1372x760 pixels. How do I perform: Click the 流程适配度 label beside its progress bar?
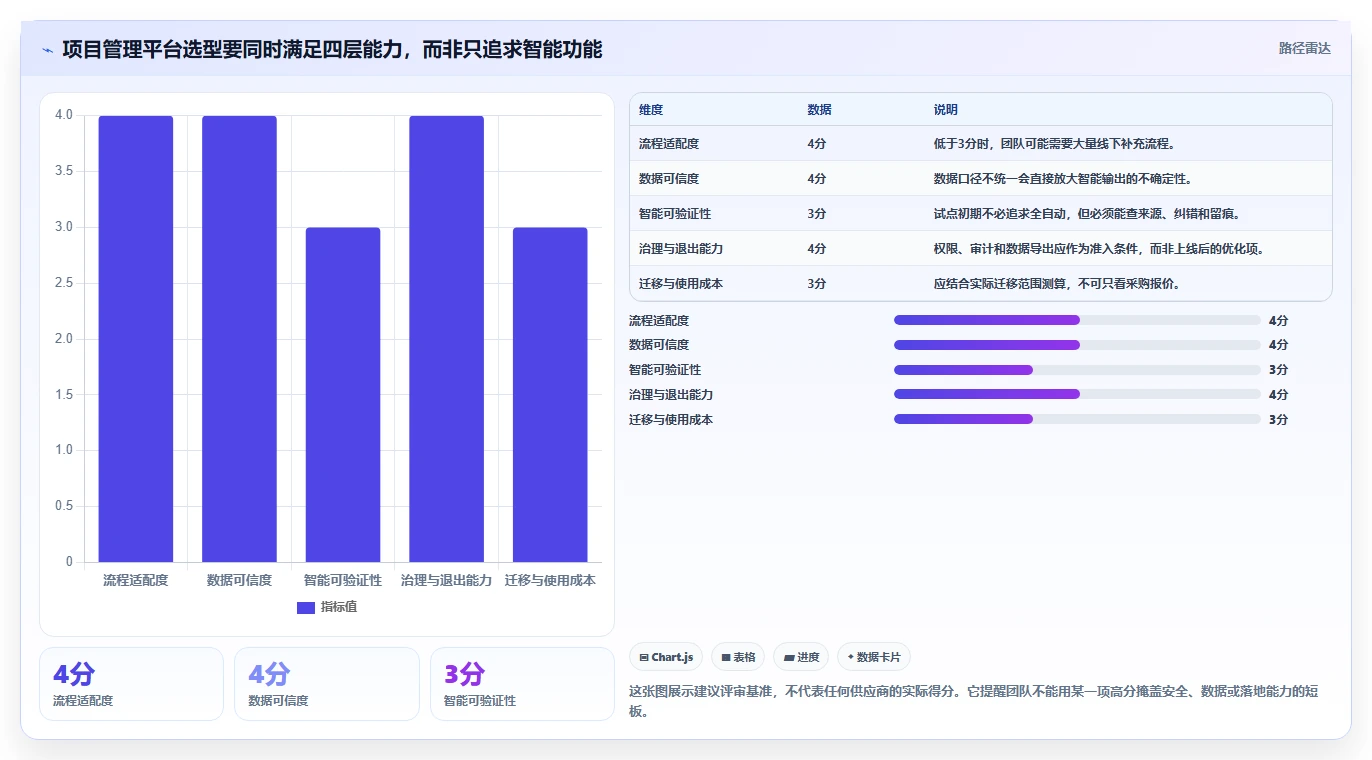[x=659, y=321]
